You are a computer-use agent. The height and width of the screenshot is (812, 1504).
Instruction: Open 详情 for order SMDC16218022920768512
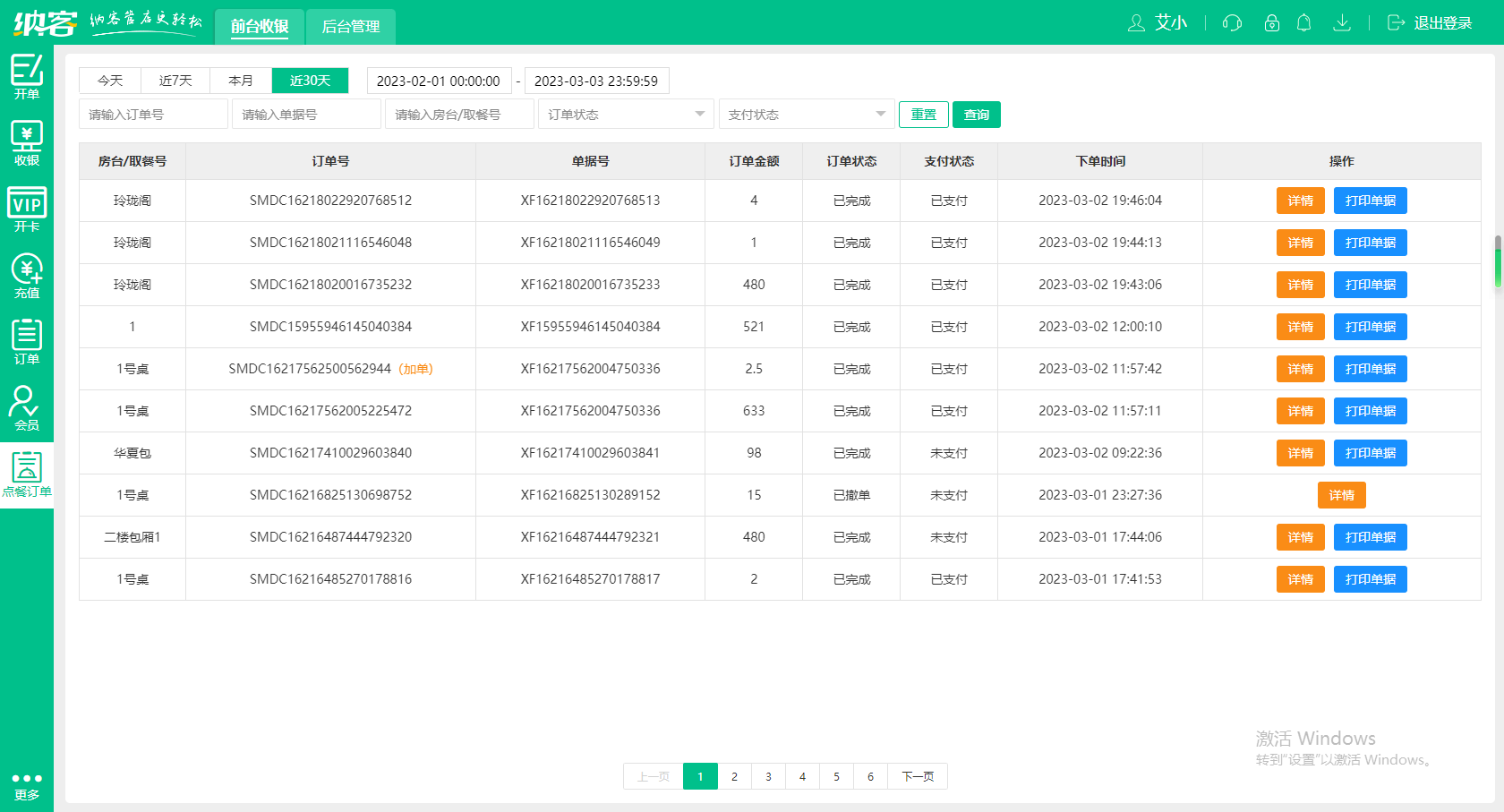[x=1300, y=201]
